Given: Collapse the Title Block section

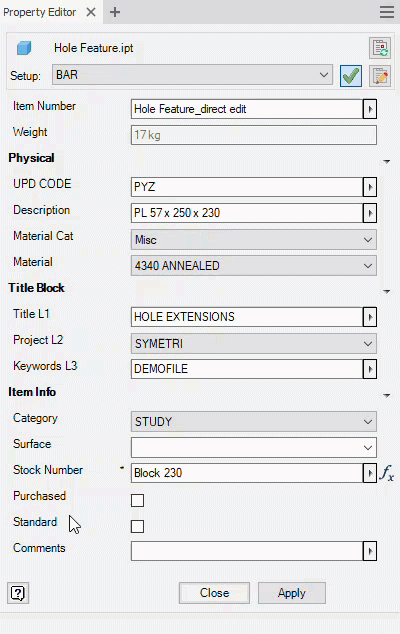Looking at the screenshot, I should (386, 291).
